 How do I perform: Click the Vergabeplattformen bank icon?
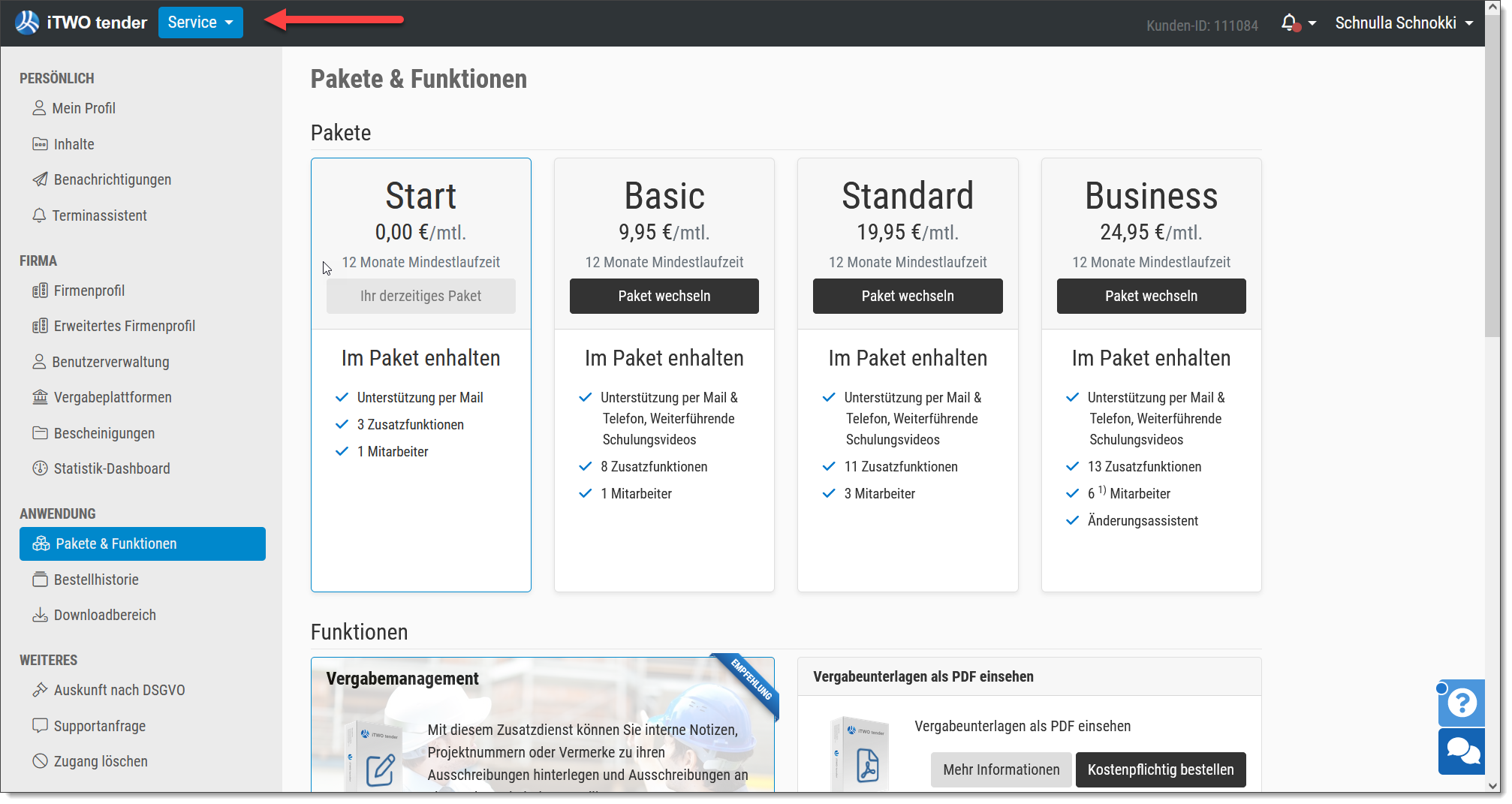40,397
